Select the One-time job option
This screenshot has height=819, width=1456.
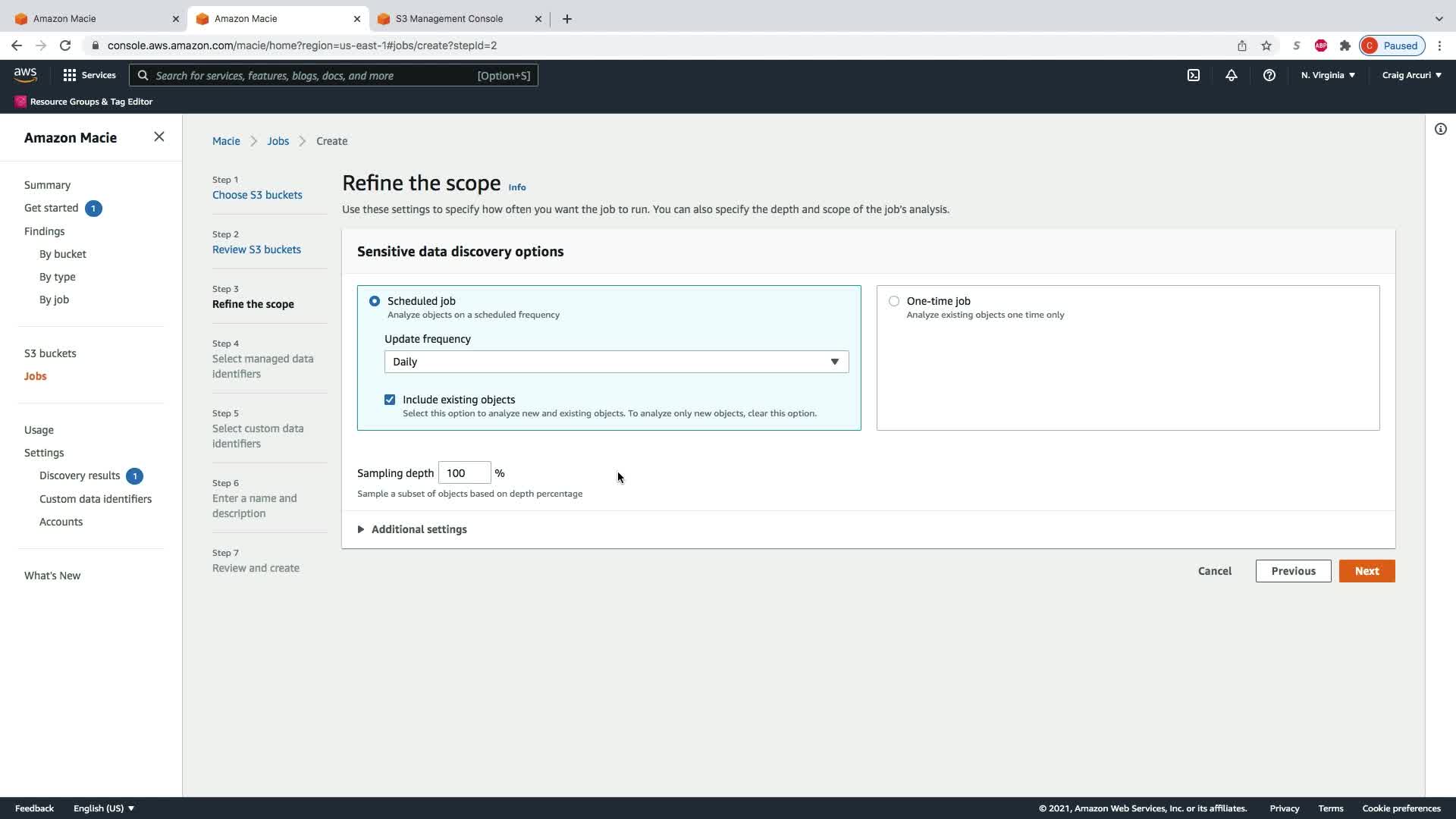(894, 301)
